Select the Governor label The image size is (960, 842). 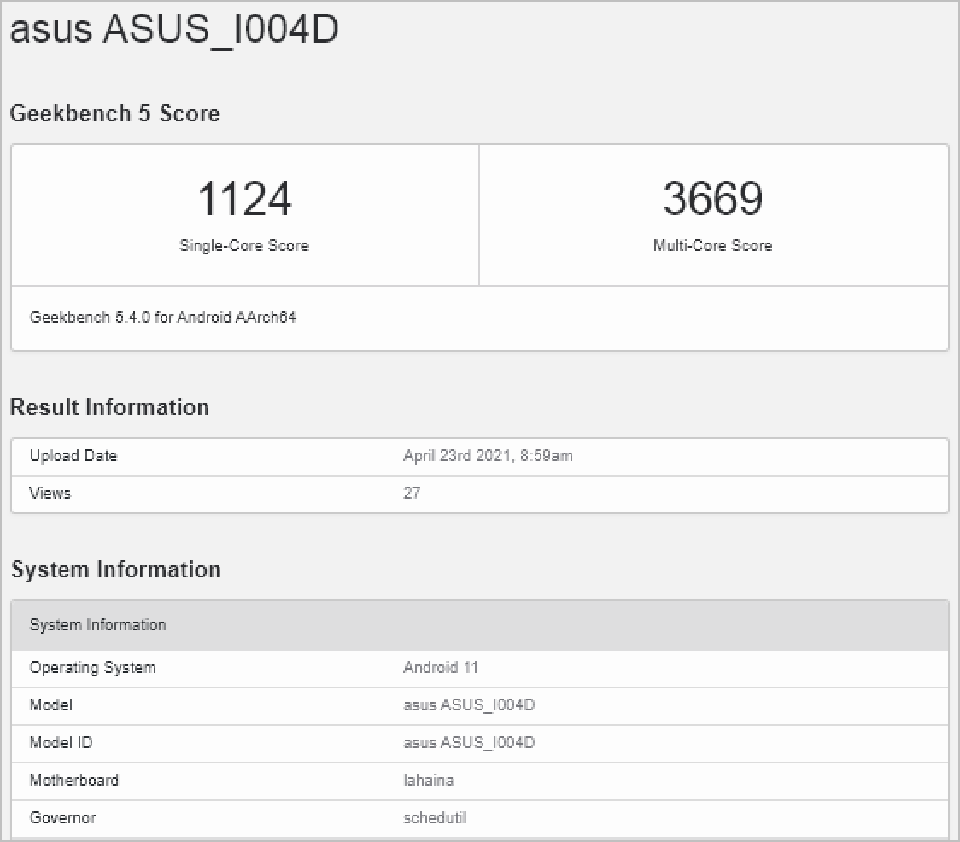tap(62, 818)
